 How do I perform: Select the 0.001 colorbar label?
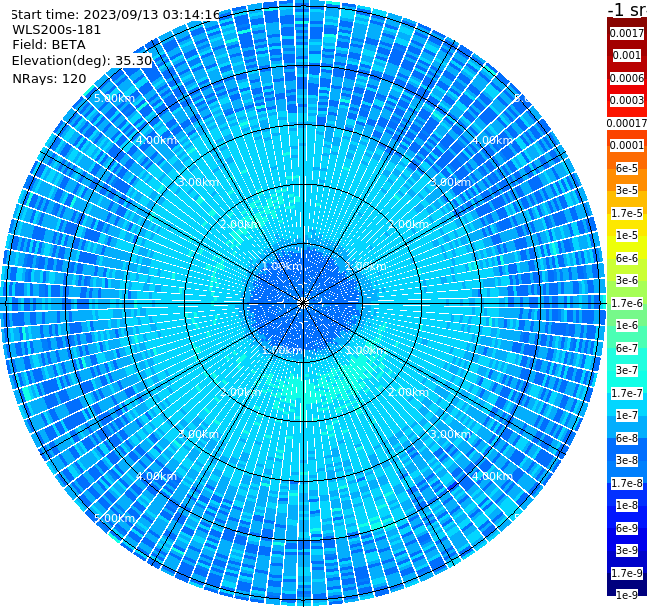click(x=627, y=55)
